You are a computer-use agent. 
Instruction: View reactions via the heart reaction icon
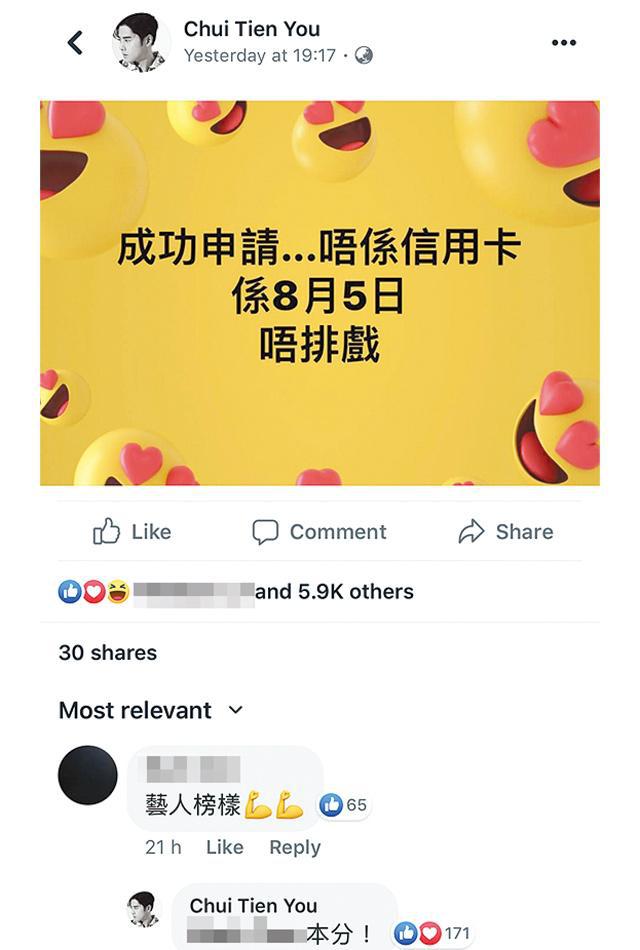tap(94, 591)
